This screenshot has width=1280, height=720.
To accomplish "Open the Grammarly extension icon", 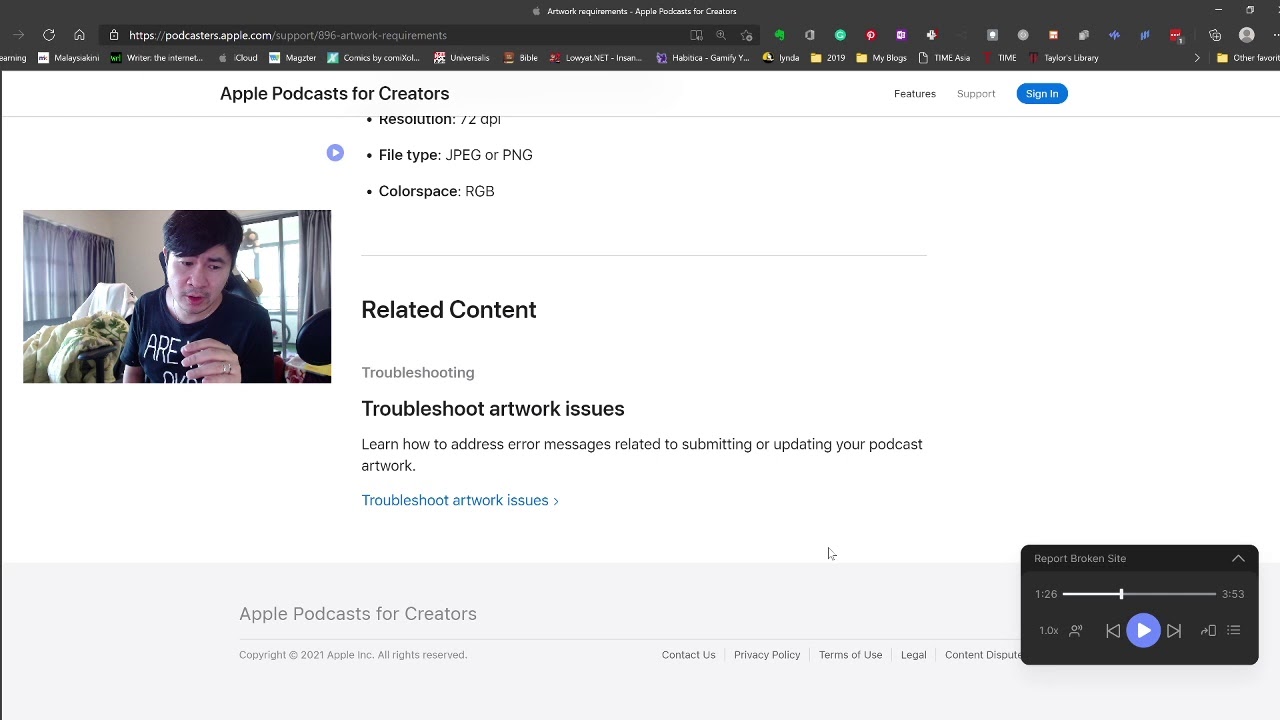I will 840,35.
